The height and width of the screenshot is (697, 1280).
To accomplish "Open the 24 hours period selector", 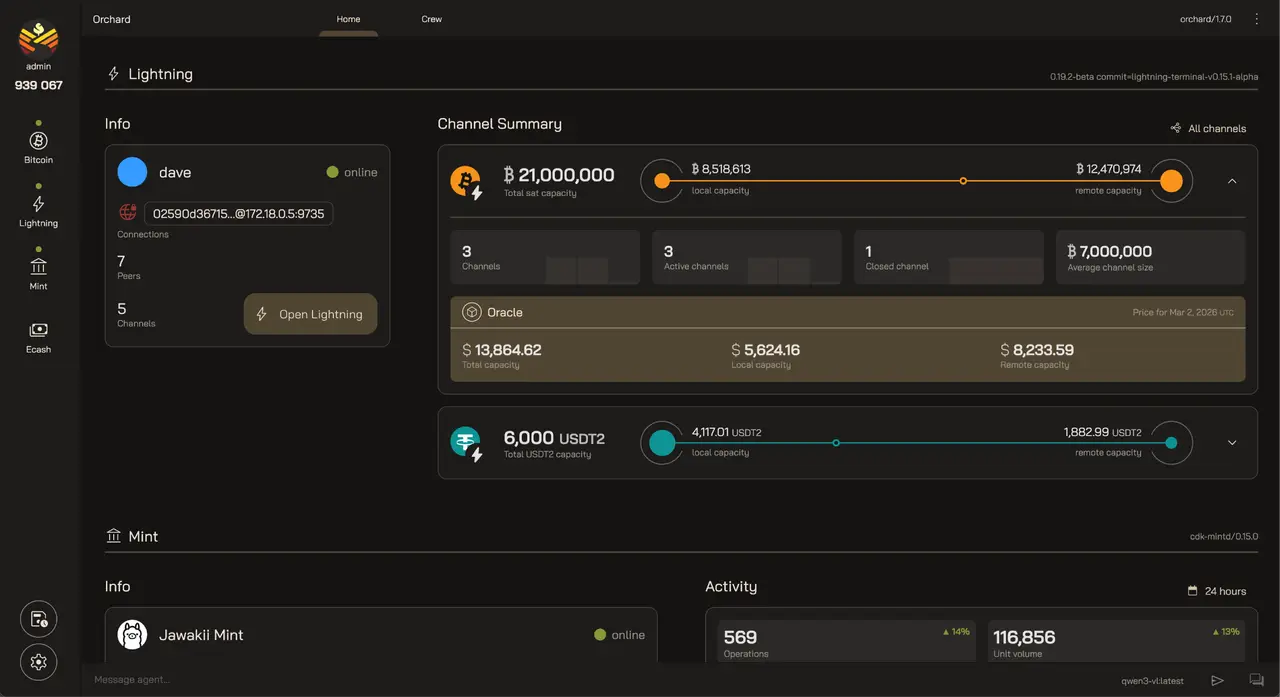I will [x=1217, y=591].
